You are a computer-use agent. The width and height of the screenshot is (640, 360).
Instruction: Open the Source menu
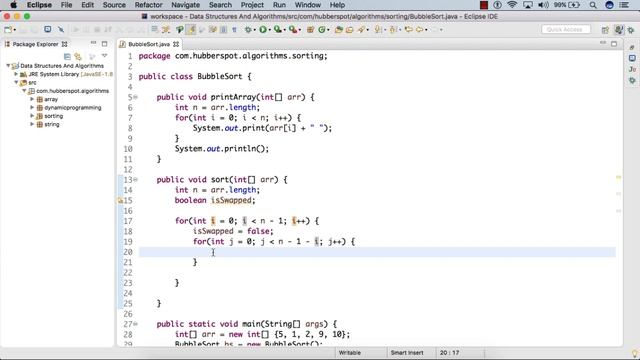[x=114, y=5]
